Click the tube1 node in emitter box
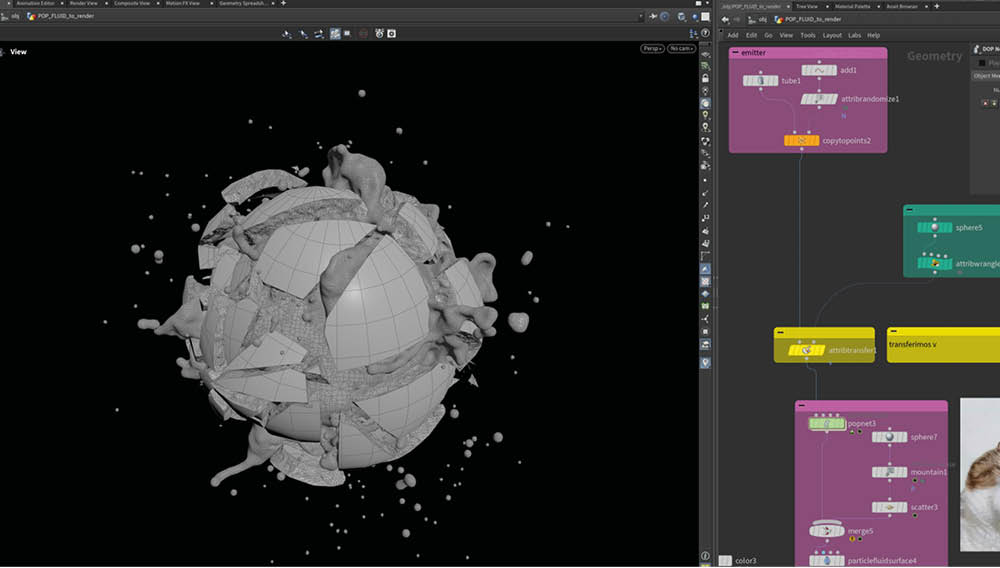Image resolution: width=1000 pixels, height=568 pixels. tap(761, 80)
